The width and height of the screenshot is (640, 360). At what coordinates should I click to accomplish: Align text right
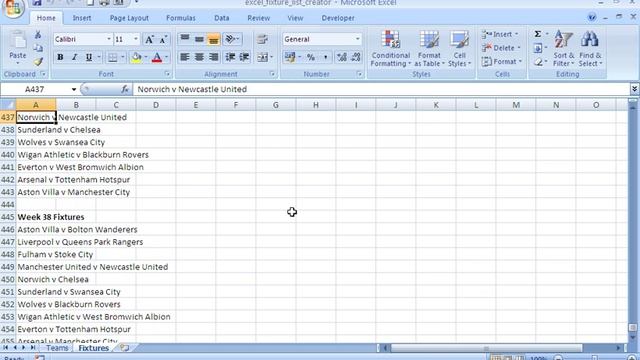213,57
